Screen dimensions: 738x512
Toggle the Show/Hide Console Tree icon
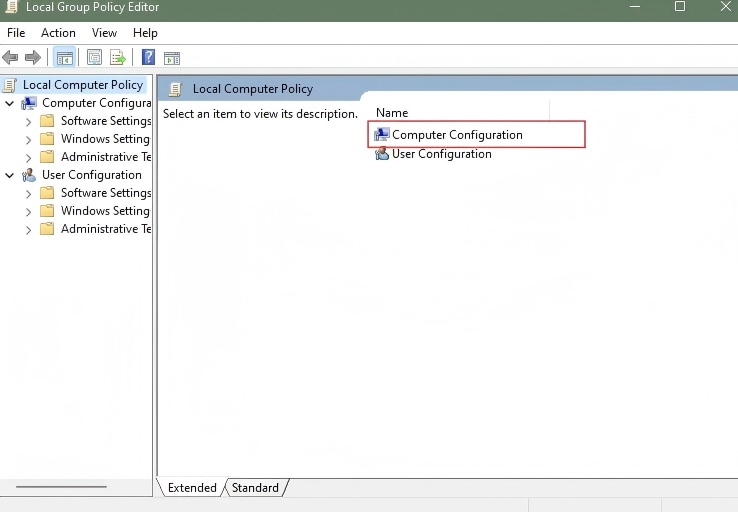pyautogui.click(x=64, y=58)
